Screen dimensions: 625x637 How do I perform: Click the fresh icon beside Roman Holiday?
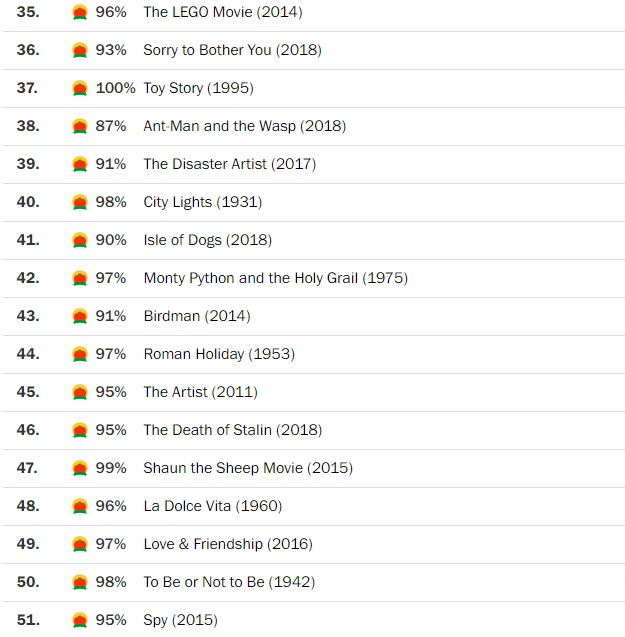pyautogui.click(x=80, y=354)
